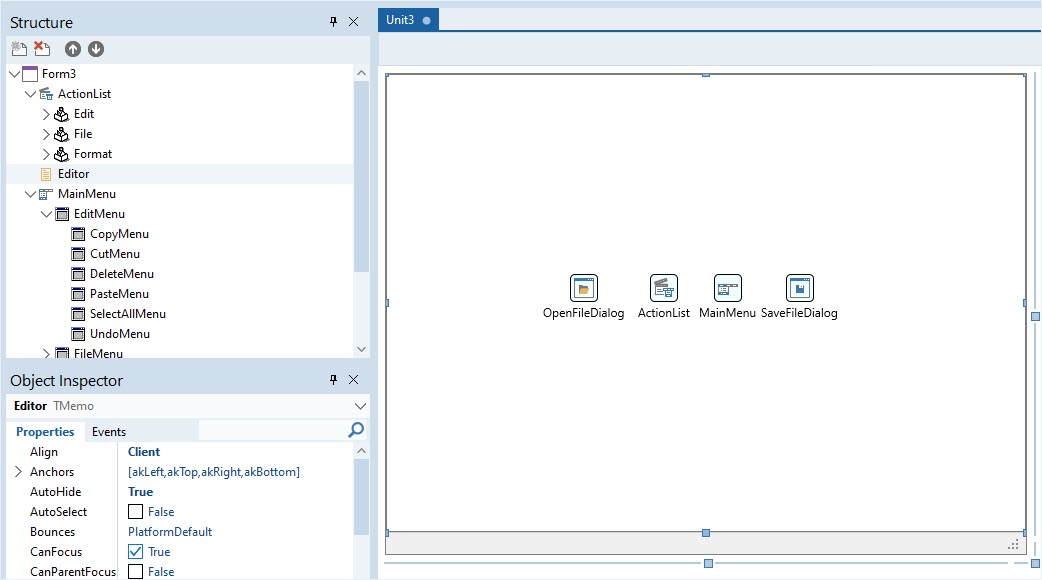1042x580 pixels.
Task: Select the OpenFileDialog component icon on the form
Action: pos(585,290)
